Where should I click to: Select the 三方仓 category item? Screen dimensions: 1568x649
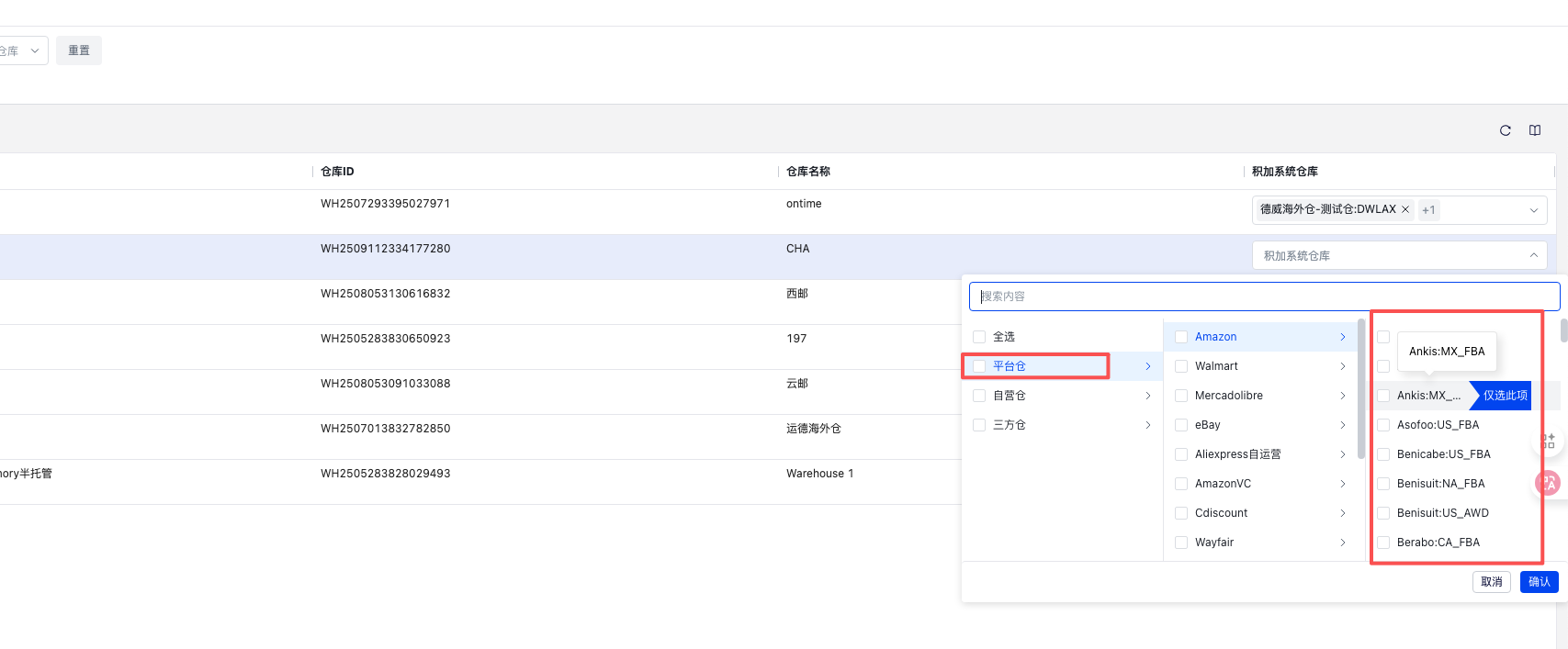pyautogui.click(x=1010, y=425)
